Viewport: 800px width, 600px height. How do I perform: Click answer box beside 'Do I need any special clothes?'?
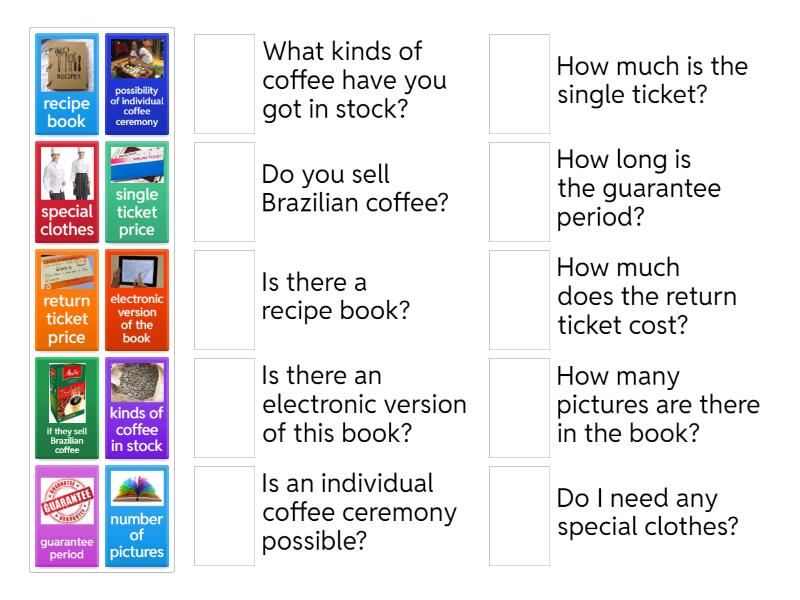(519, 516)
